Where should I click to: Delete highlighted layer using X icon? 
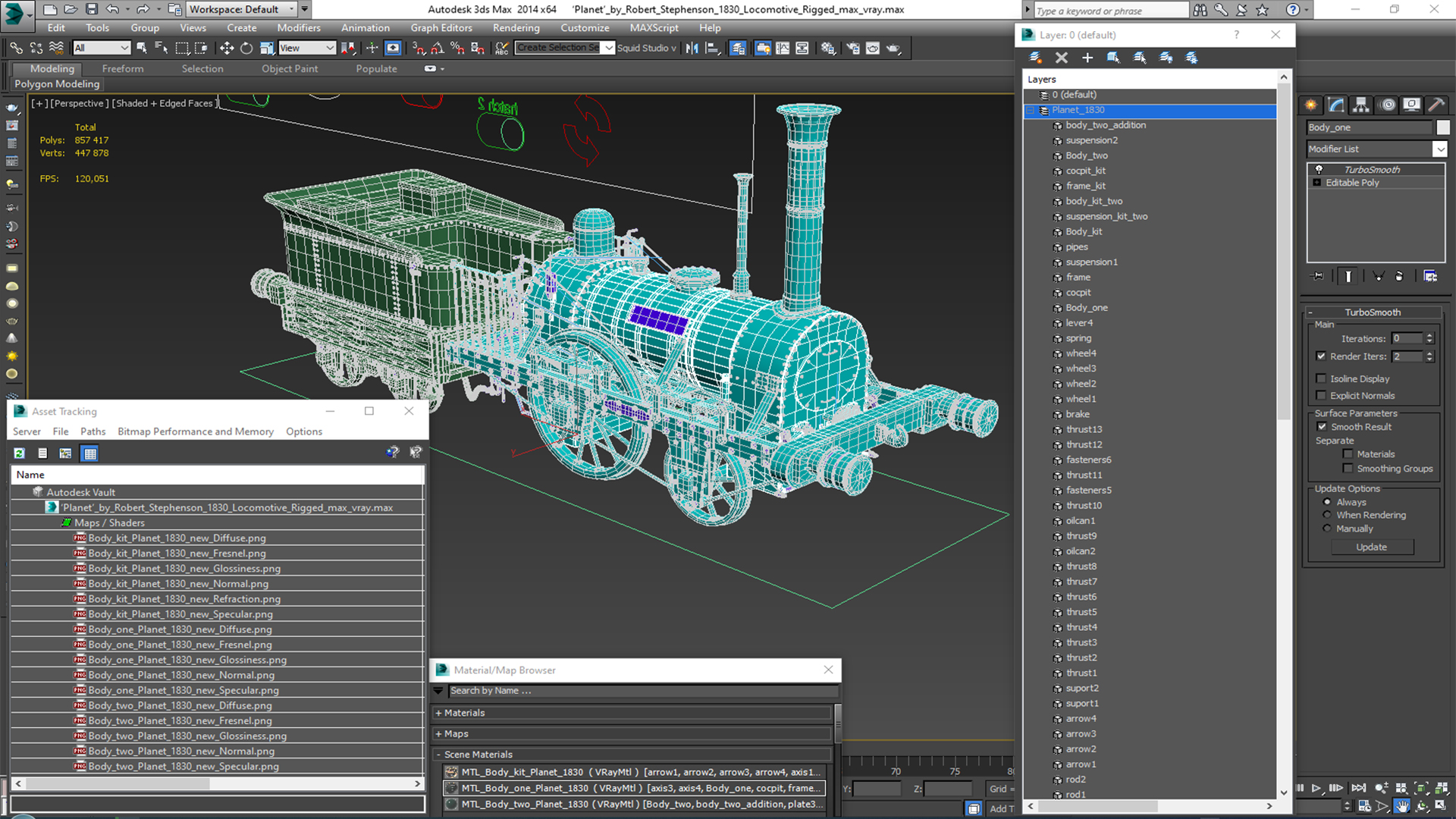(x=1062, y=58)
